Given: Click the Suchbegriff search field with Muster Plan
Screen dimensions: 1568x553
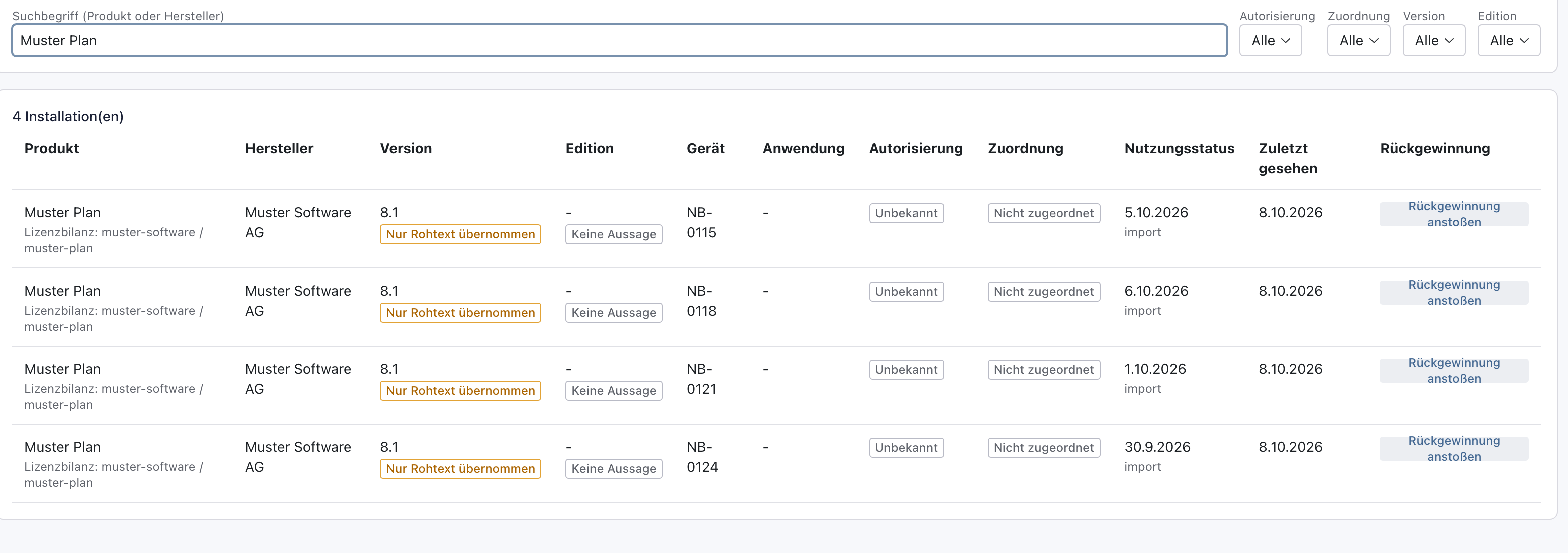Looking at the screenshot, I should [619, 40].
